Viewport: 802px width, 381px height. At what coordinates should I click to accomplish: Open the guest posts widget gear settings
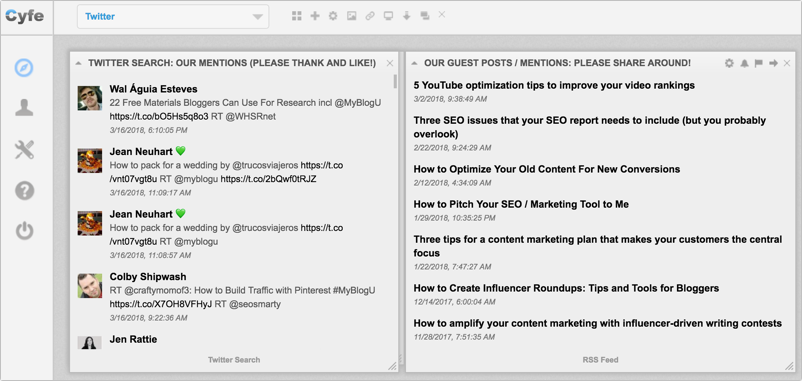(x=729, y=63)
